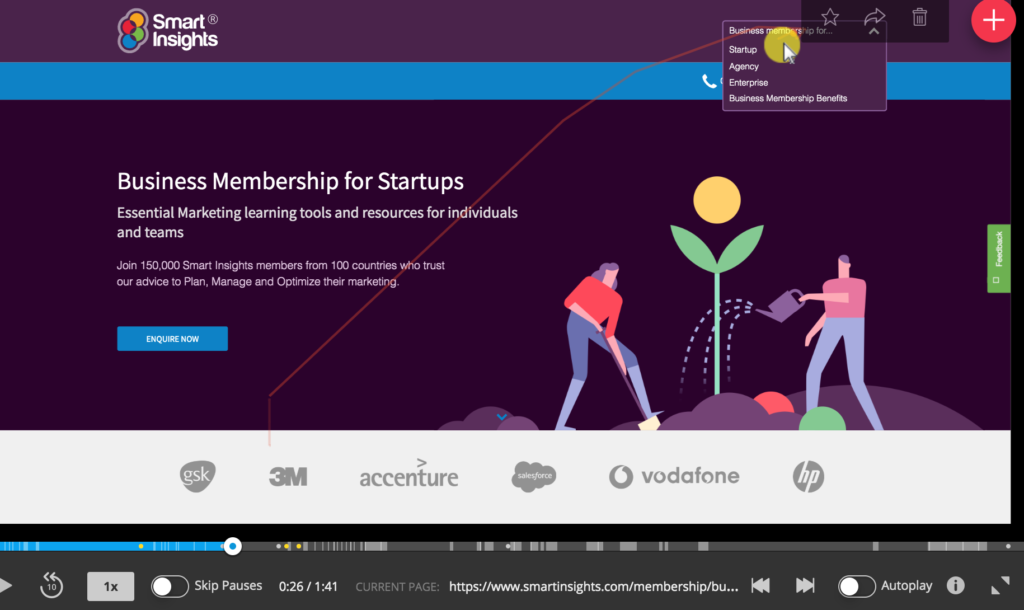Open the recording info icon
Viewport: 1024px width, 610px height.
click(955, 585)
